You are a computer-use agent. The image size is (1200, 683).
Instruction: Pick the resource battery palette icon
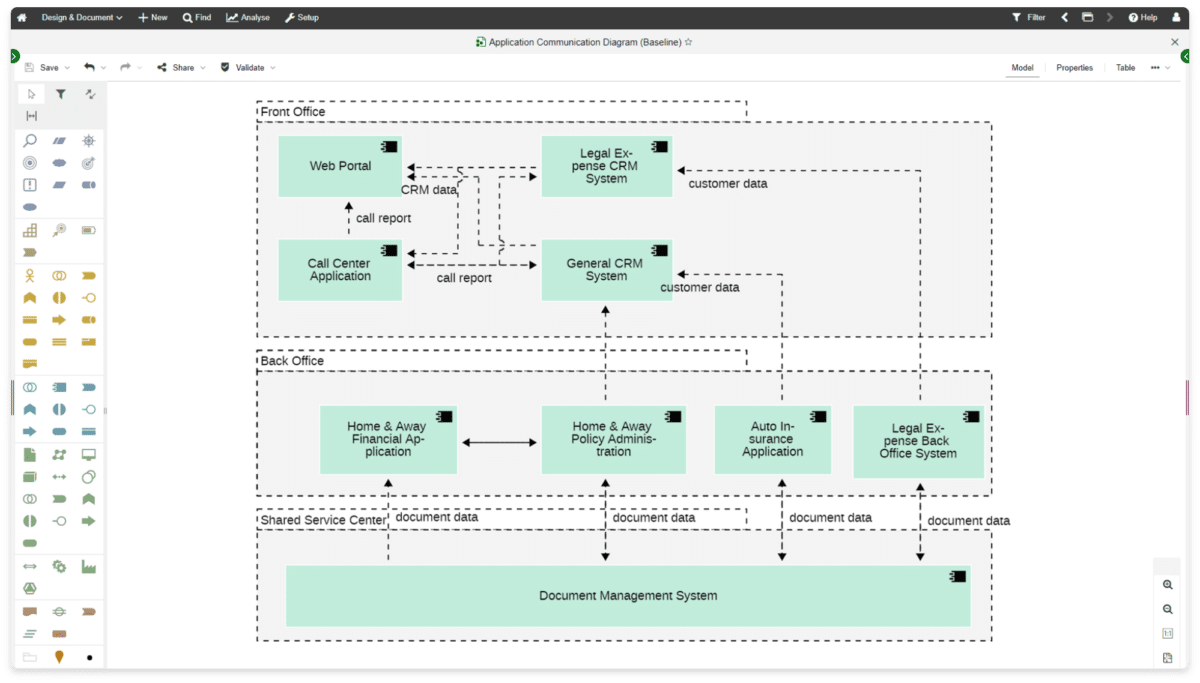click(88, 230)
